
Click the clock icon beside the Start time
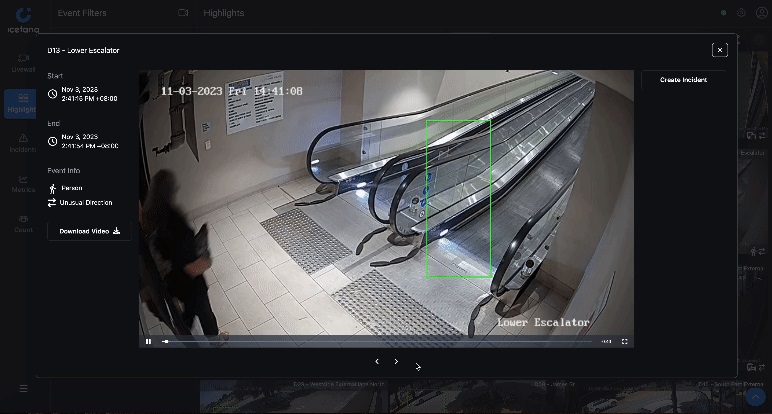tap(52, 94)
